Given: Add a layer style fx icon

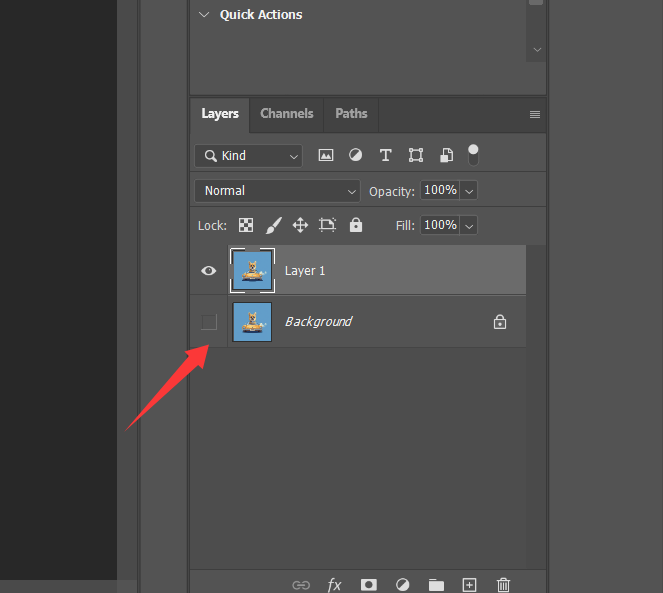Looking at the screenshot, I should [x=334, y=585].
